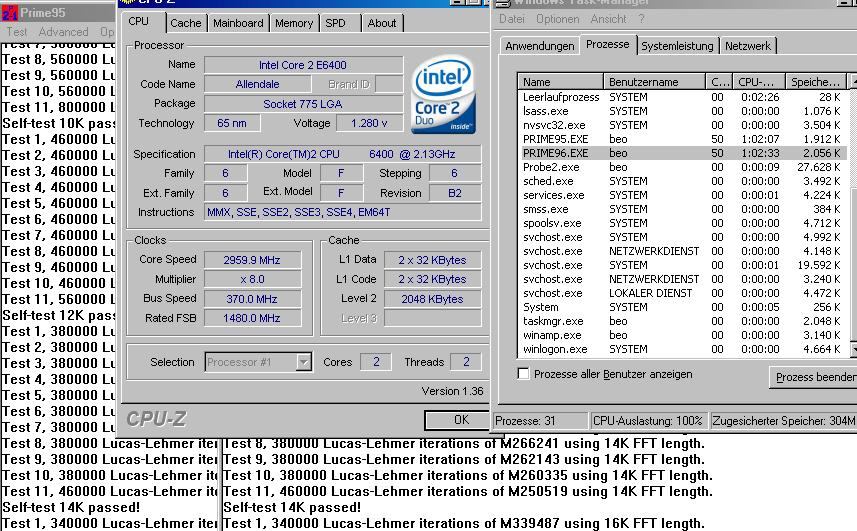Click 'Self-test 14K passed!' in right Prime95 window
Viewport: 857px width, 531px height.
(x=292, y=507)
